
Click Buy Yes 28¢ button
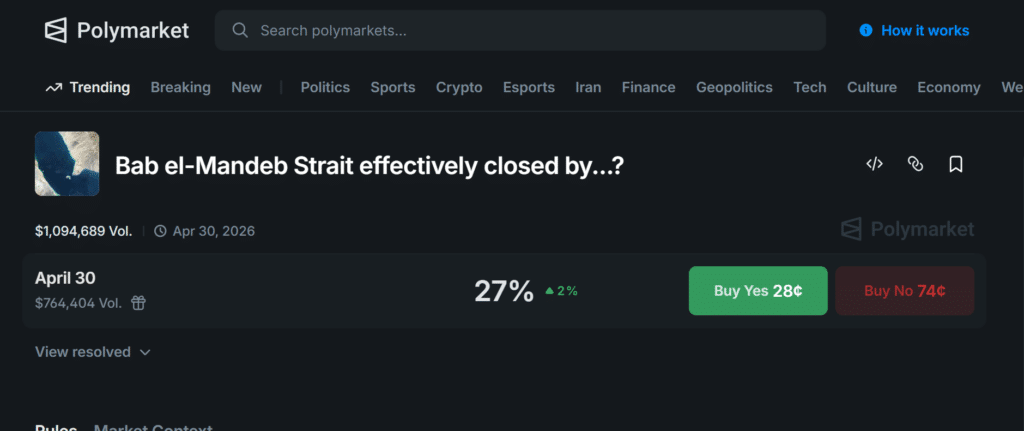pos(758,291)
